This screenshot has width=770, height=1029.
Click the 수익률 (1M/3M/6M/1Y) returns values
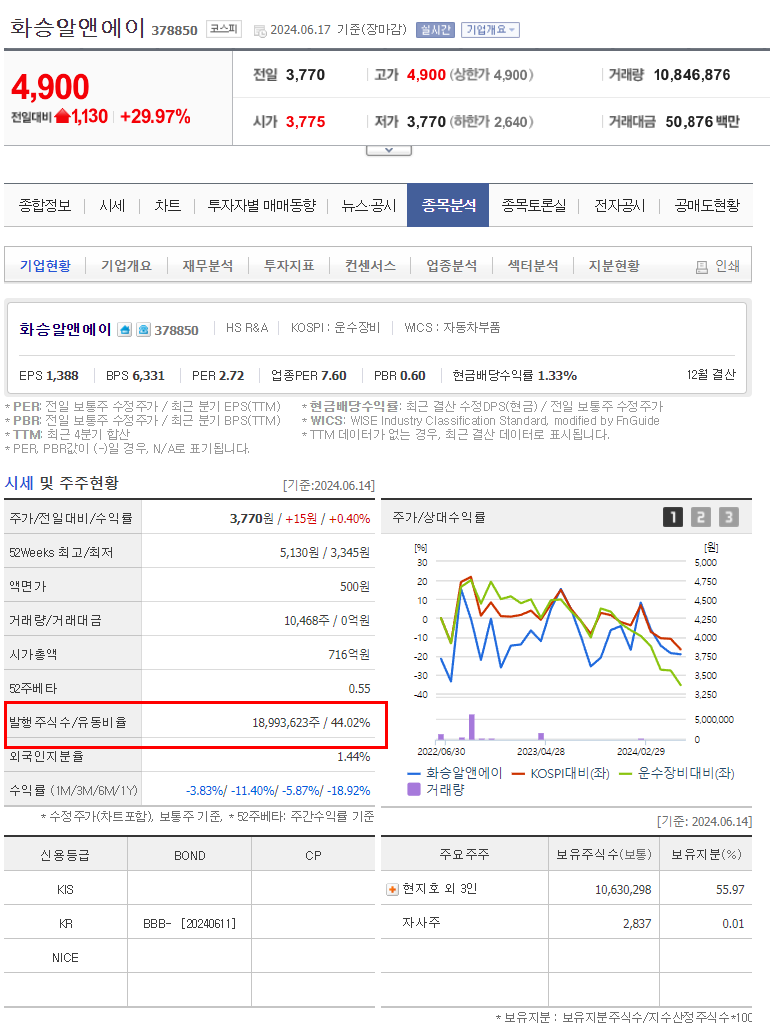278,791
